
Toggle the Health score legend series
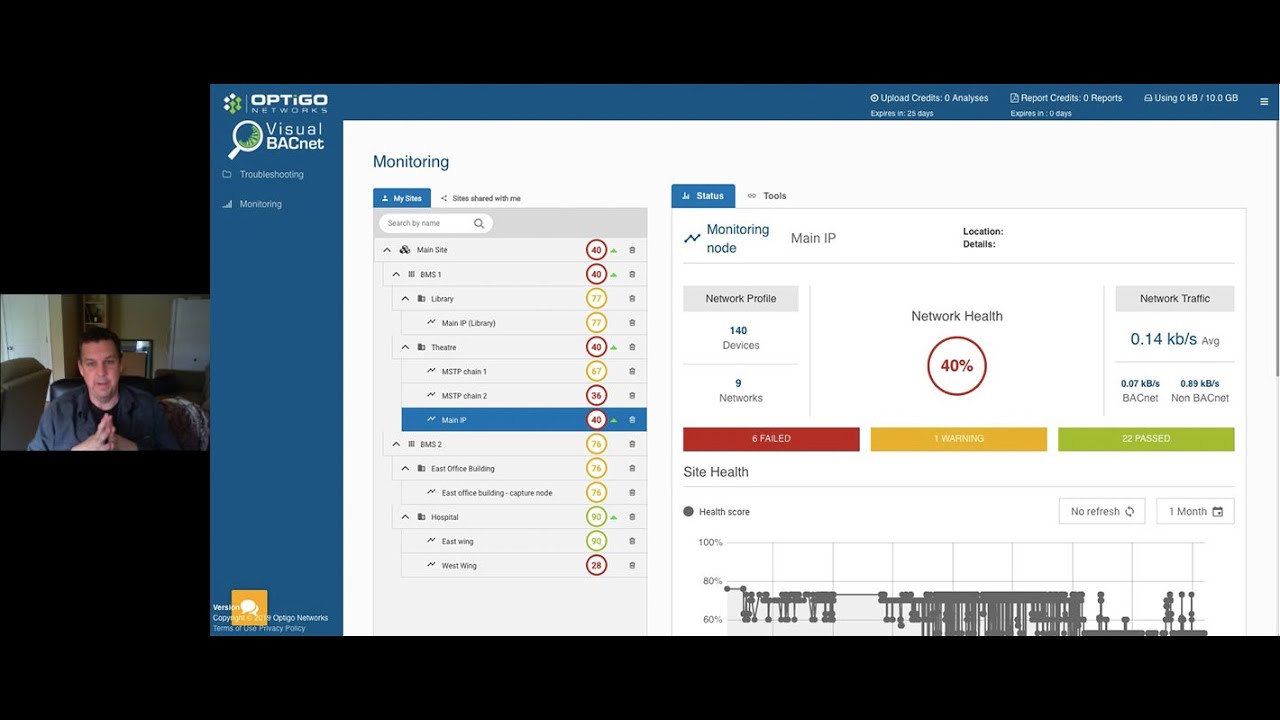click(x=716, y=512)
